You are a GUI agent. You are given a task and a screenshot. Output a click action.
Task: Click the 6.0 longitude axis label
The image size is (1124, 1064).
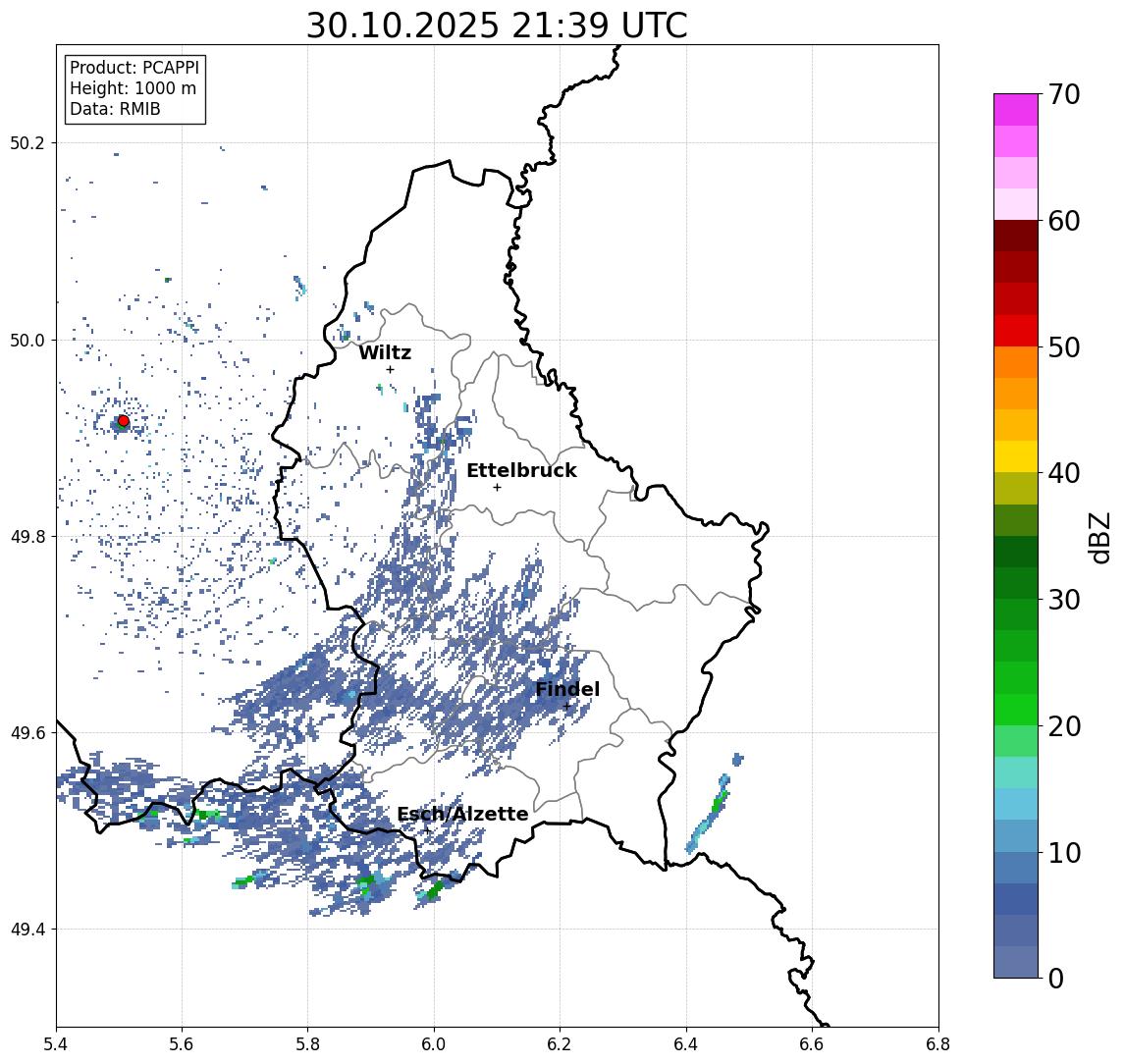pyautogui.click(x=435, y=1044)
